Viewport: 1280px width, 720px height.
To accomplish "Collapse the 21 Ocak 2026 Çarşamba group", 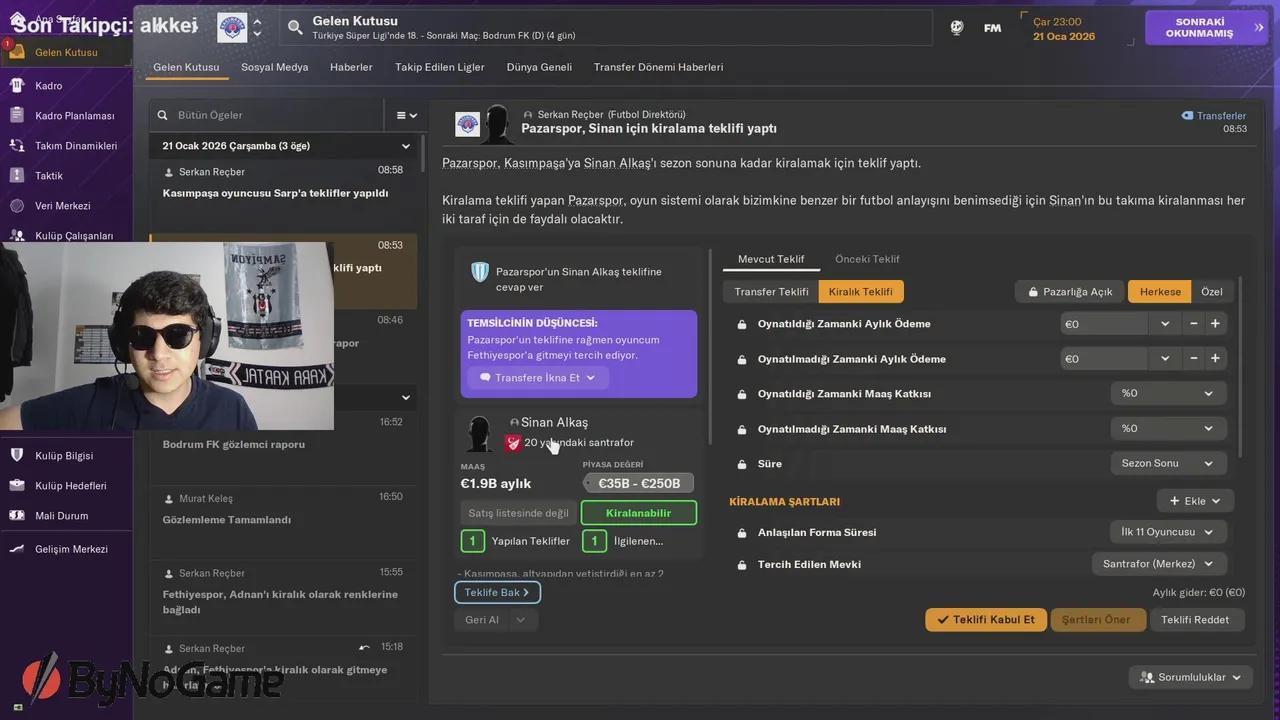I will 406,146.
